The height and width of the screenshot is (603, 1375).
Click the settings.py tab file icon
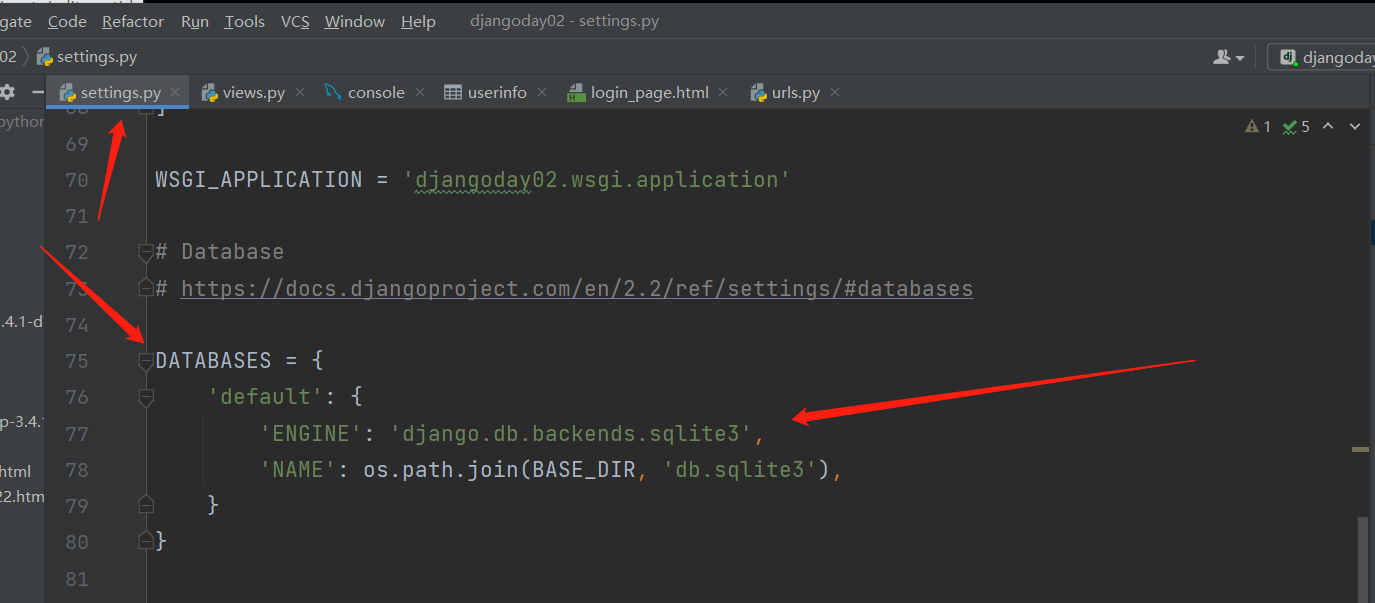67,92
